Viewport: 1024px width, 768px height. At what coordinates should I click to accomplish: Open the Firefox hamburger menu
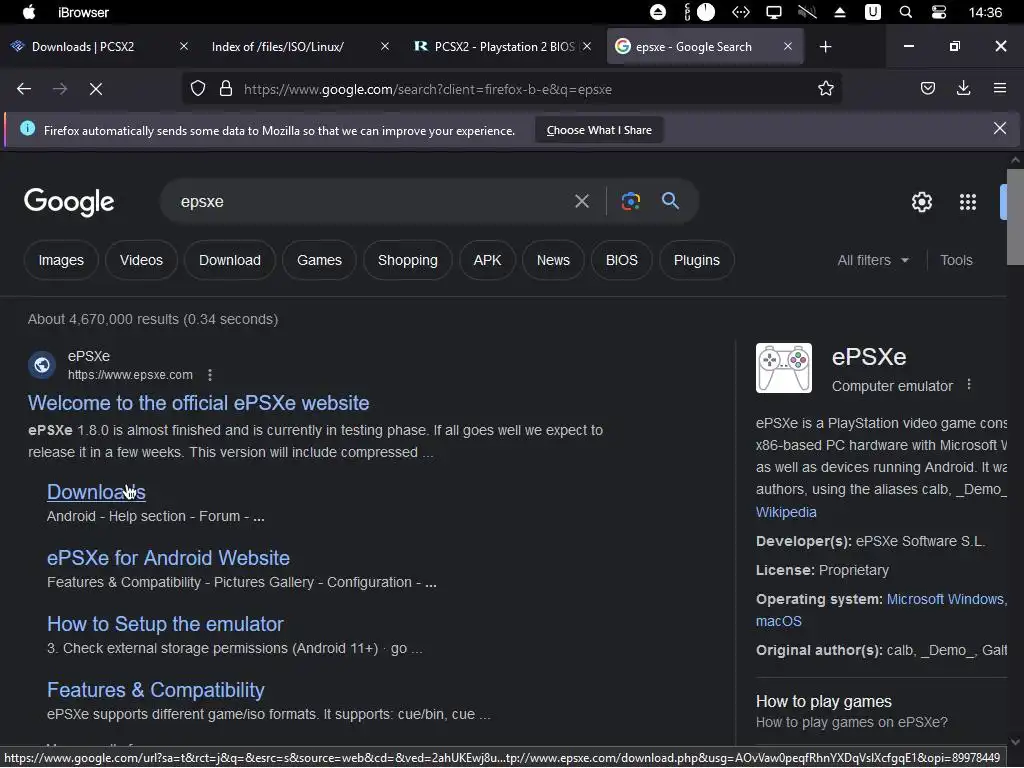(999, 88)
